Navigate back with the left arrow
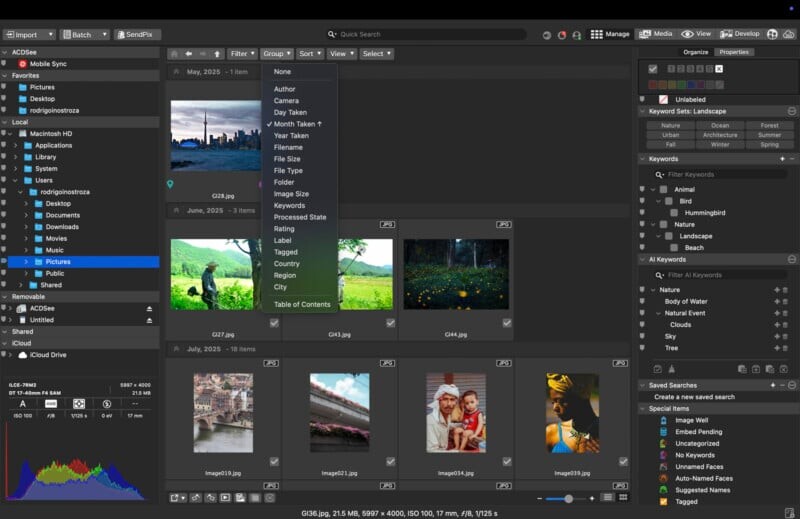The width and height of the screenshot is (800, 519). 188,54
